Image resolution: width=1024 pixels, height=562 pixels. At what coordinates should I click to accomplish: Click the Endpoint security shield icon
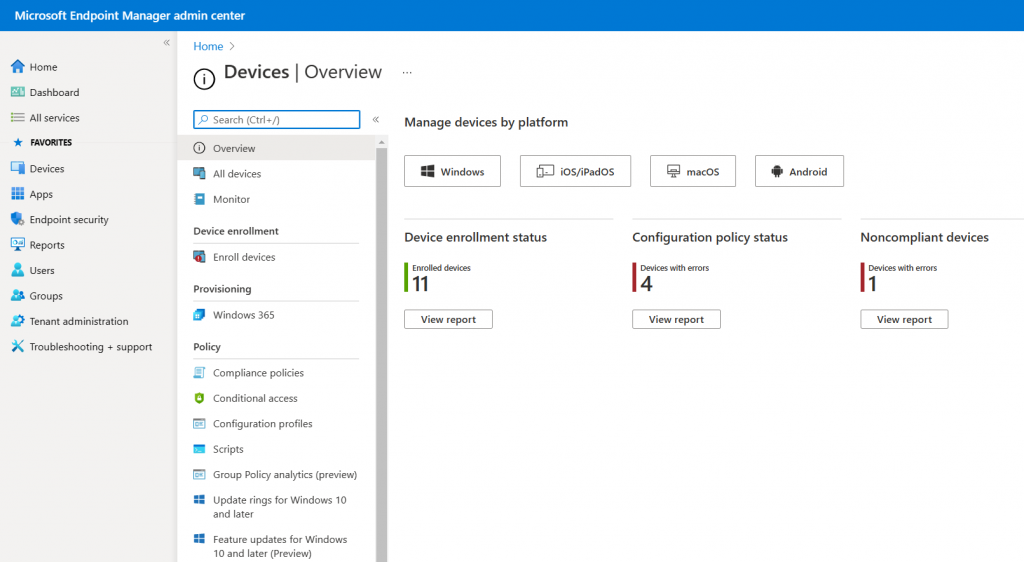[18, 219]
